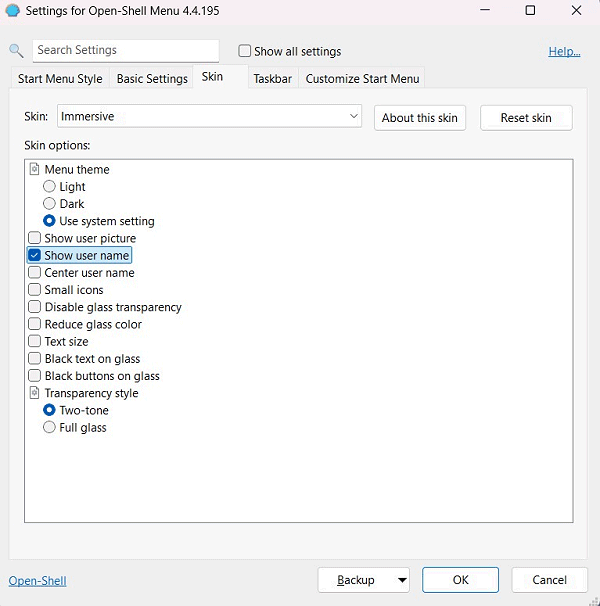
Task: Toggle the Show all settings checkbox
Action: tap(245, 51)
